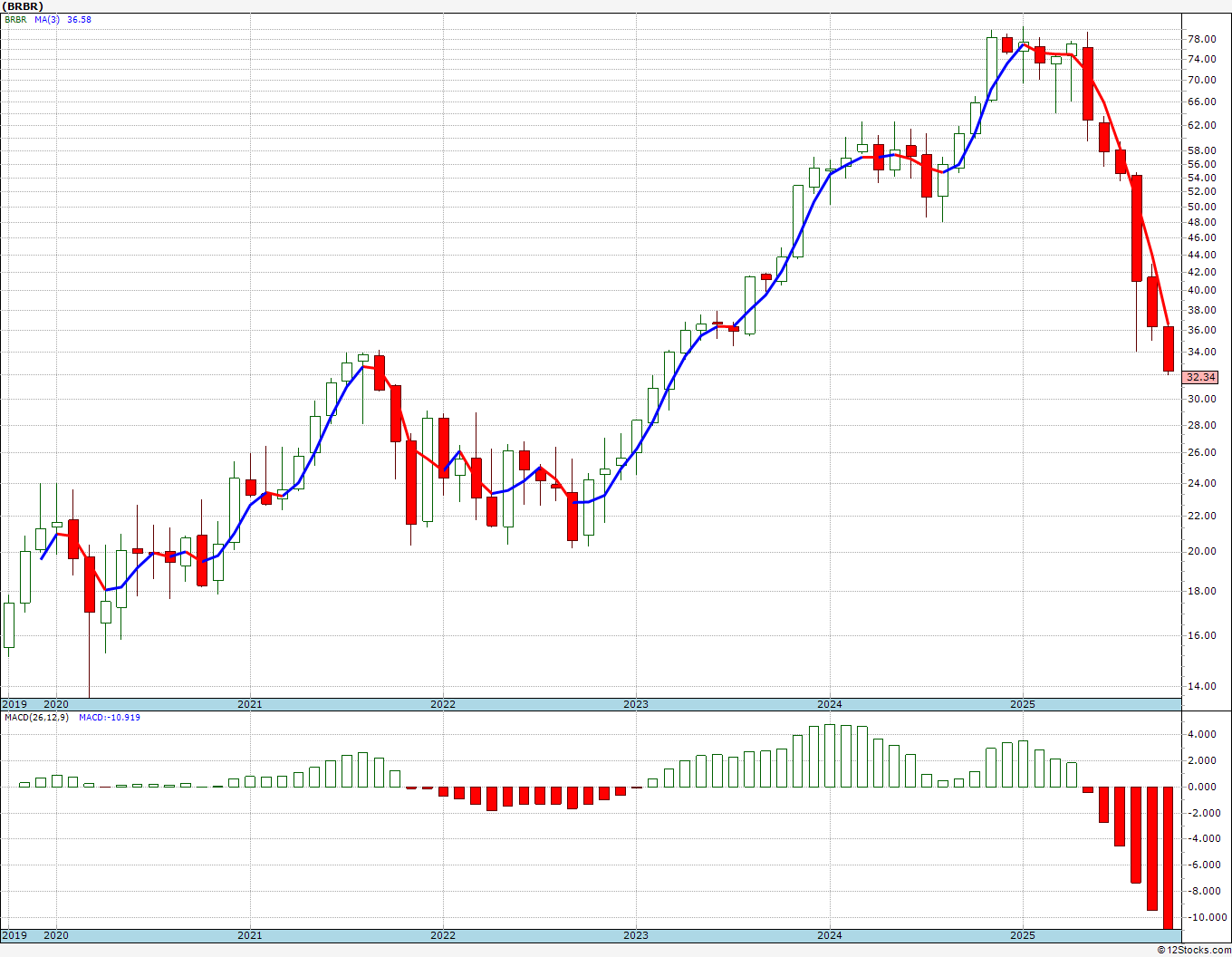The image size is (1232, 957).
Task: Open the 12Stocks.com copyright link
Action: 1194,950
